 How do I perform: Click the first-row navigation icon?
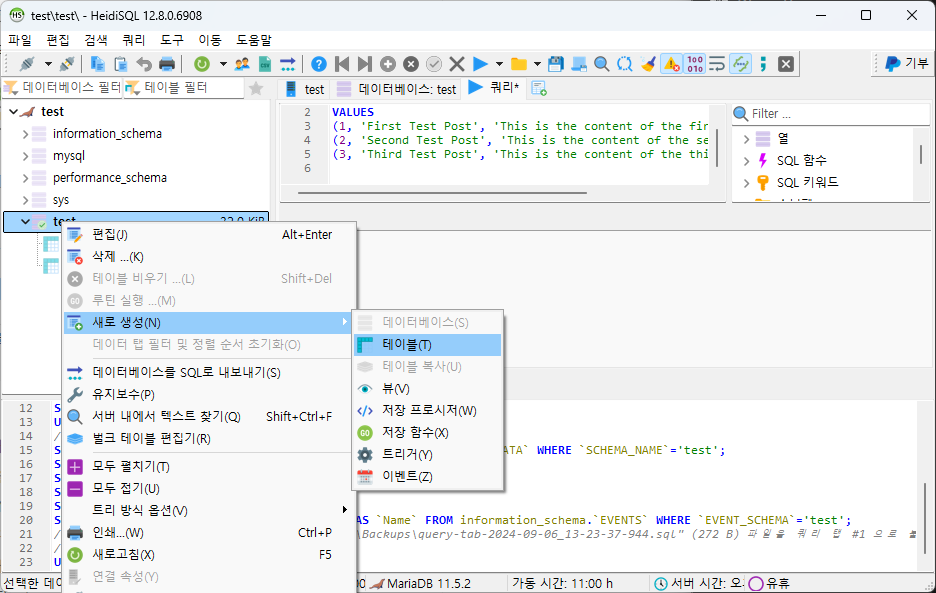coord(342,64)
